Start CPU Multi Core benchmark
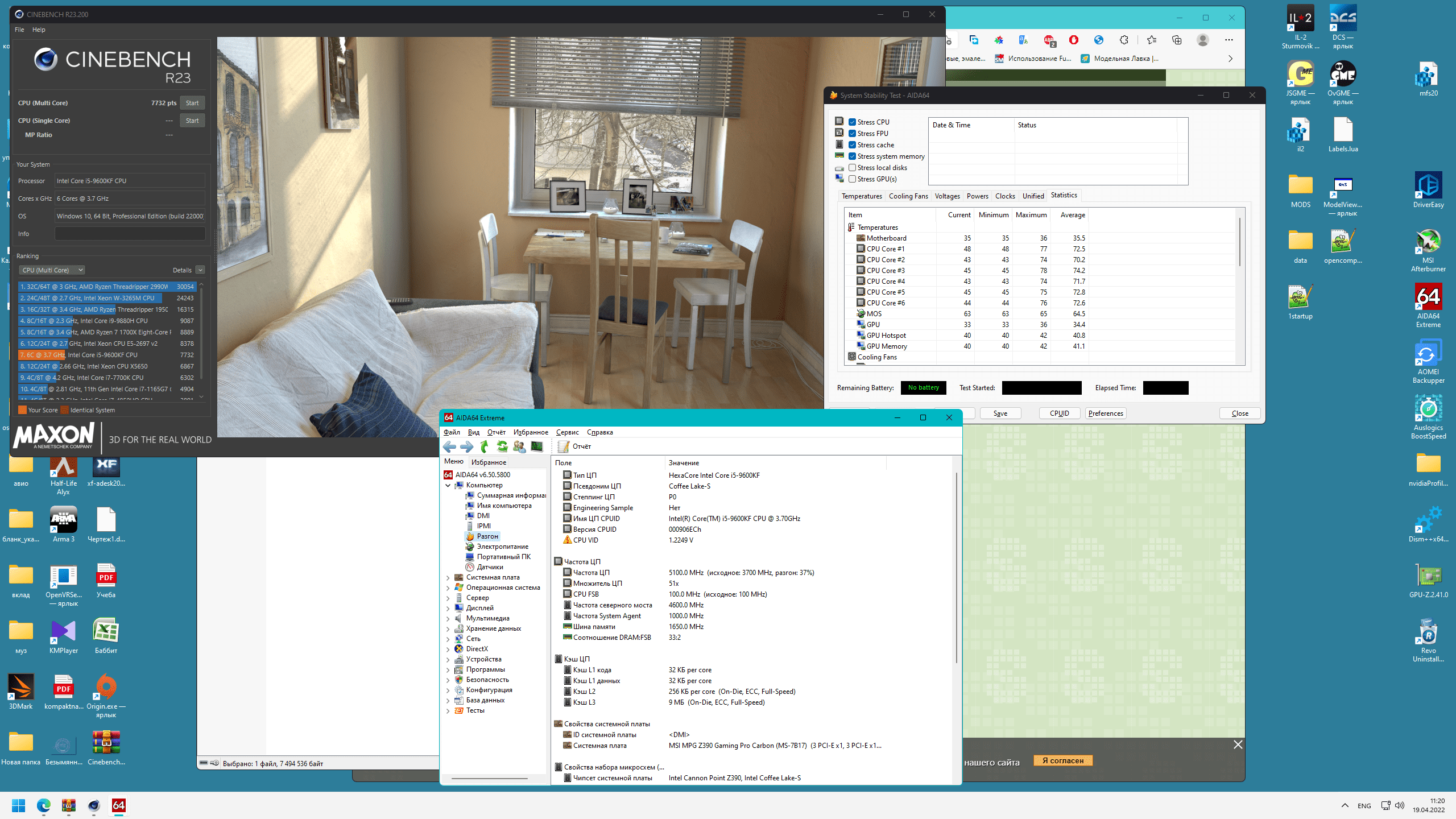The image size is (1456, 819). (192, 103)
